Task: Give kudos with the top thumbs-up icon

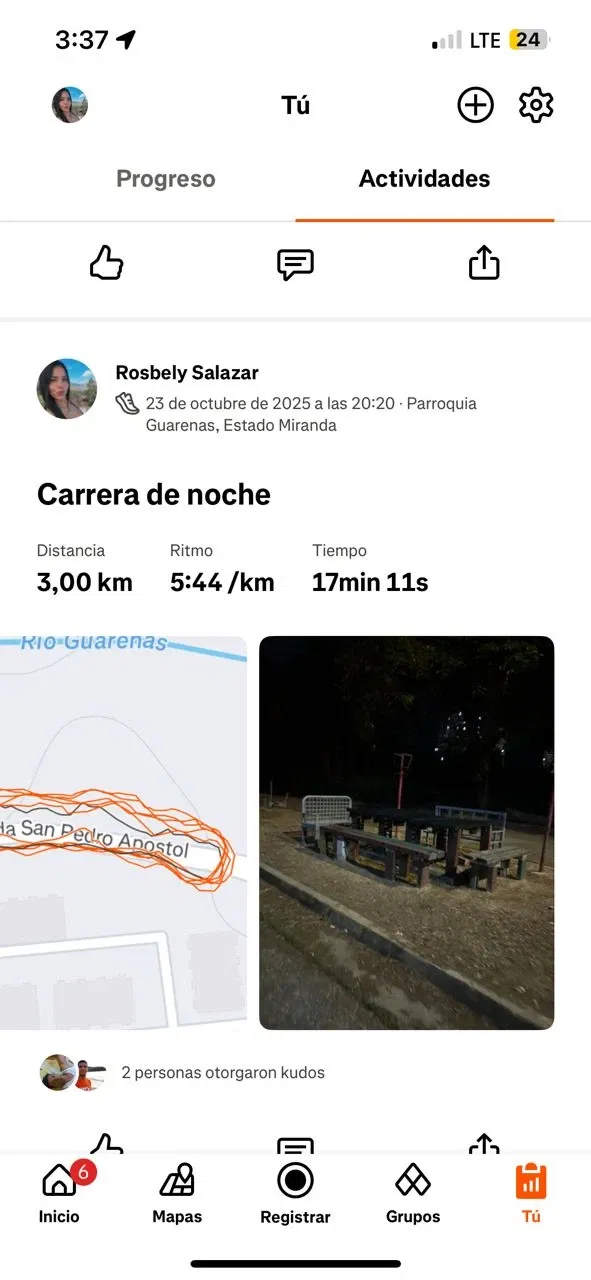Action: [x=106, y=264]
